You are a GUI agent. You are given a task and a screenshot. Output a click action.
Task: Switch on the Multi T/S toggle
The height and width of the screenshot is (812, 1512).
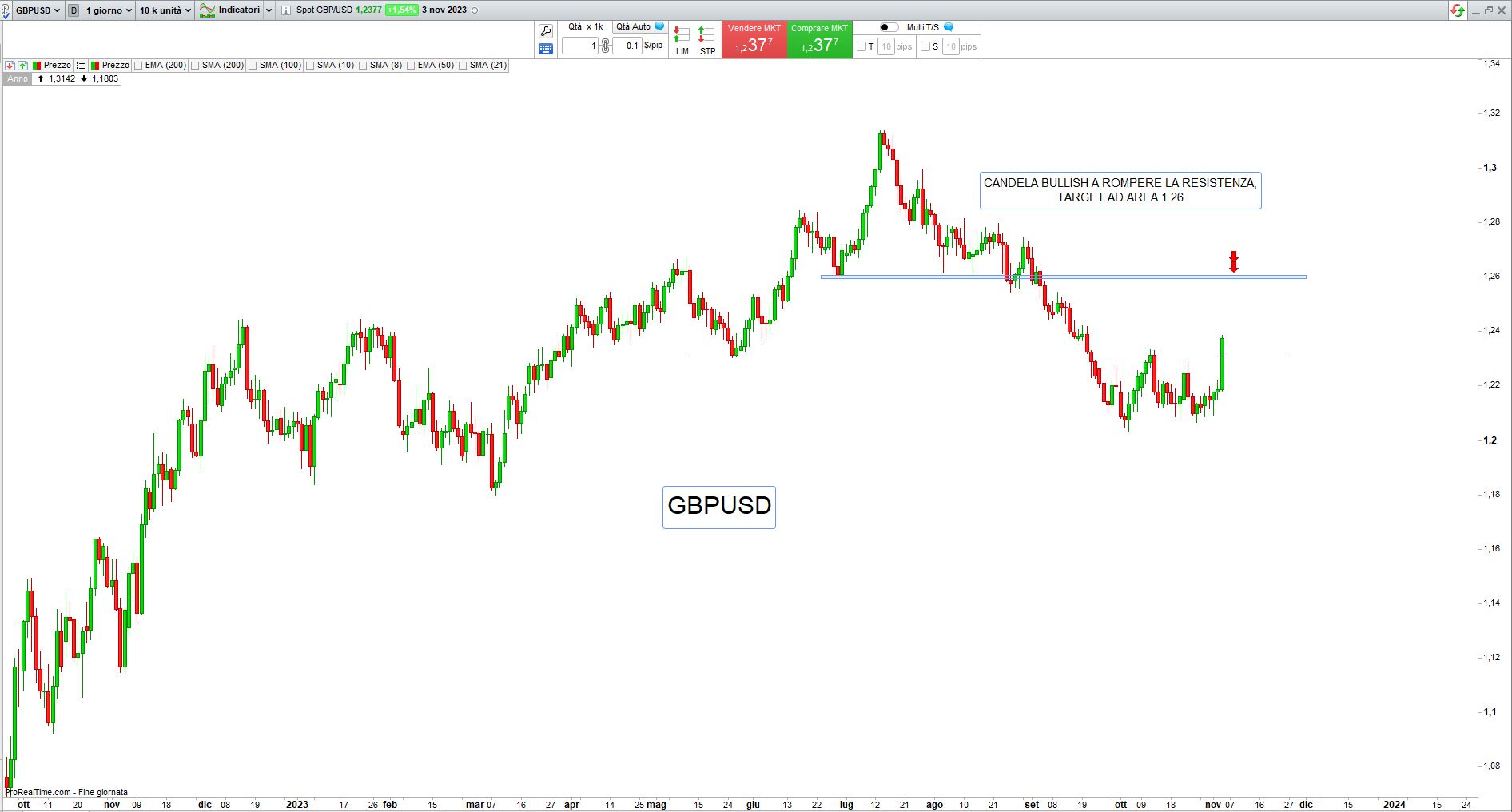click(x=889, y=27)
